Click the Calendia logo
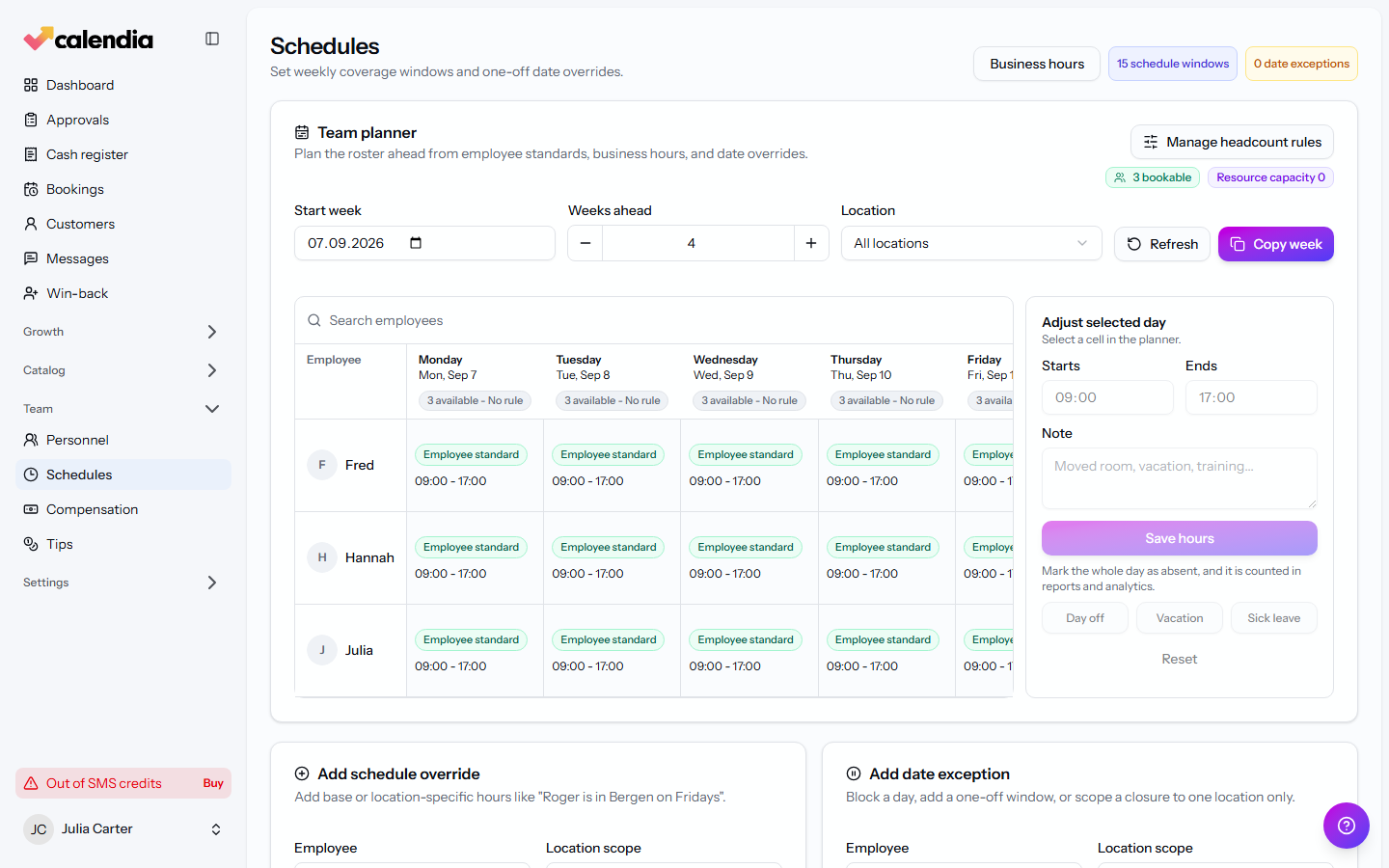 (x=89, y=39)
